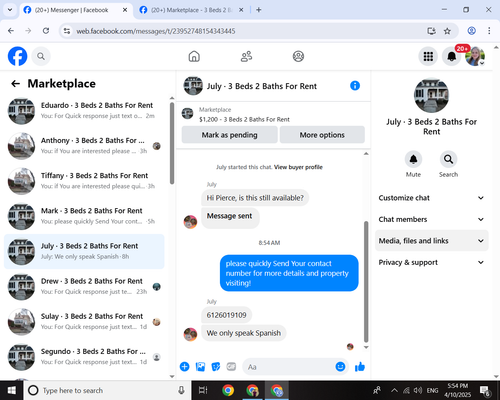Click the message '6126019109'

click(226, 315)
